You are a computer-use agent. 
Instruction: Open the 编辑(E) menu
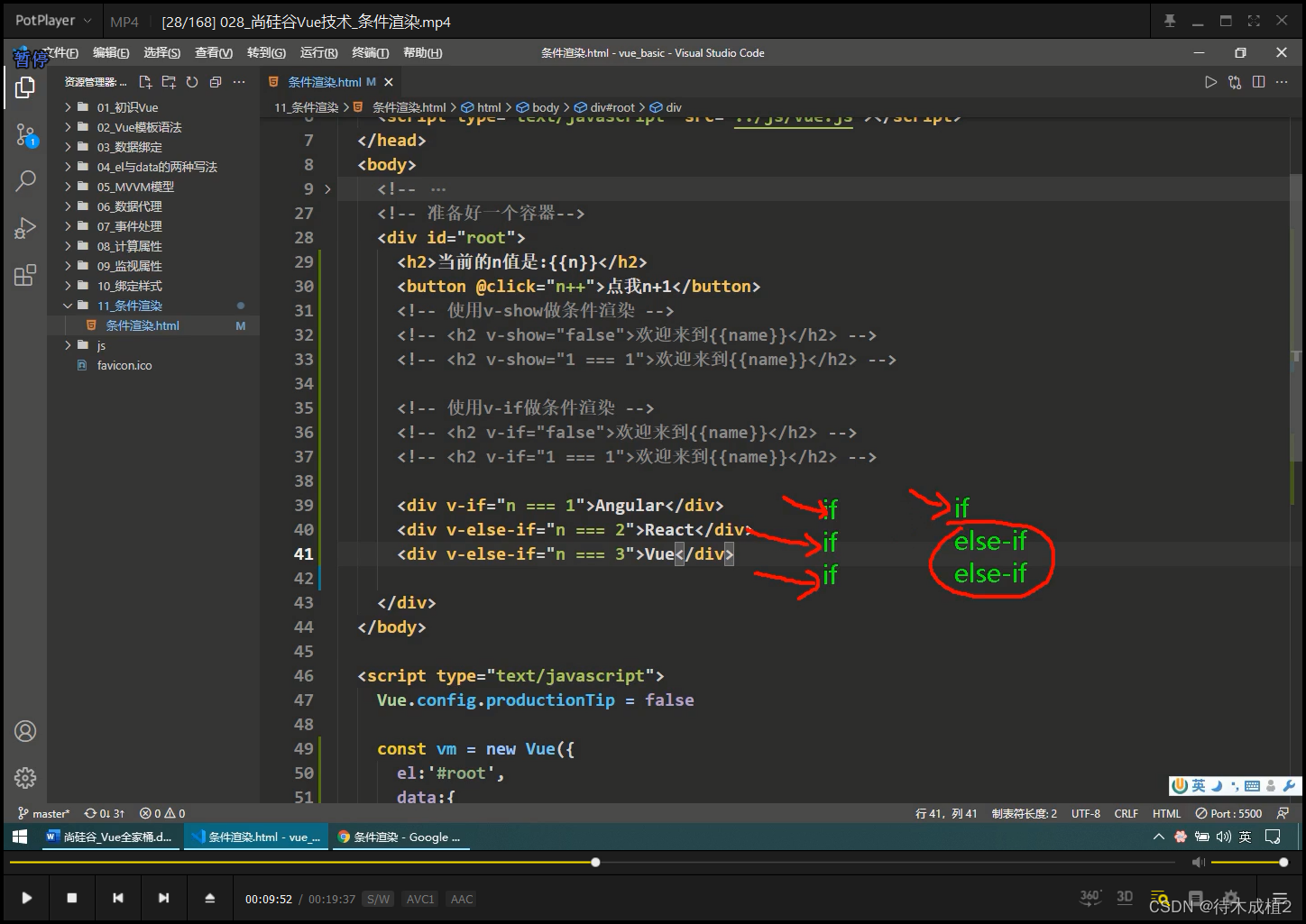click(x=111, y=53)
